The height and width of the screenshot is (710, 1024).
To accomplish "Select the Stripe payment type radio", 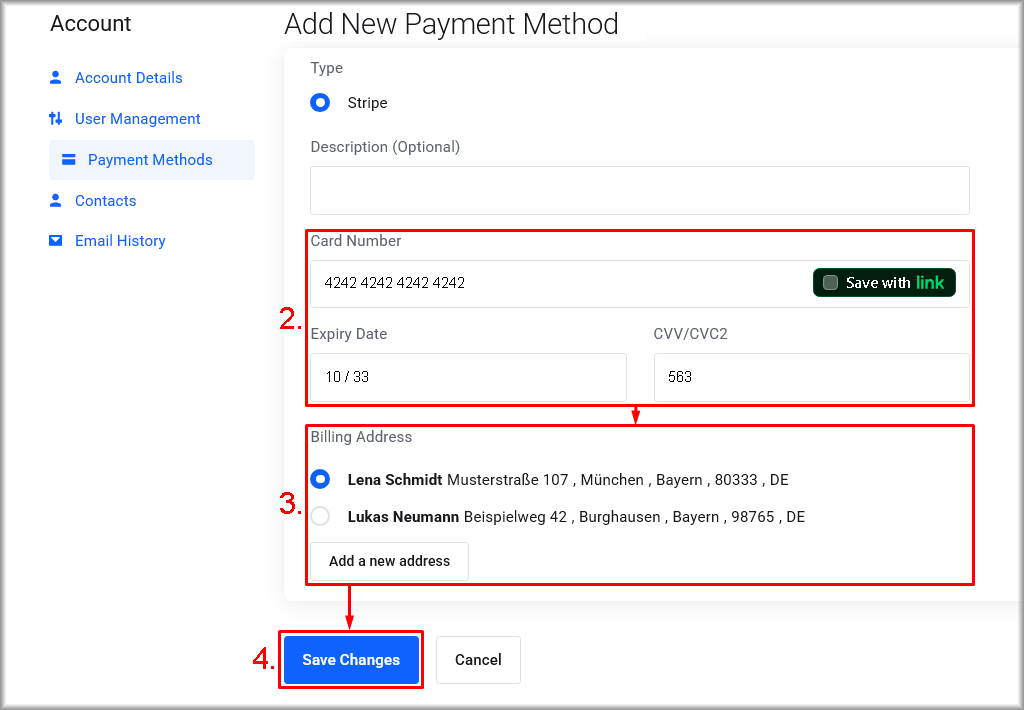I will [x=320, y=103].
